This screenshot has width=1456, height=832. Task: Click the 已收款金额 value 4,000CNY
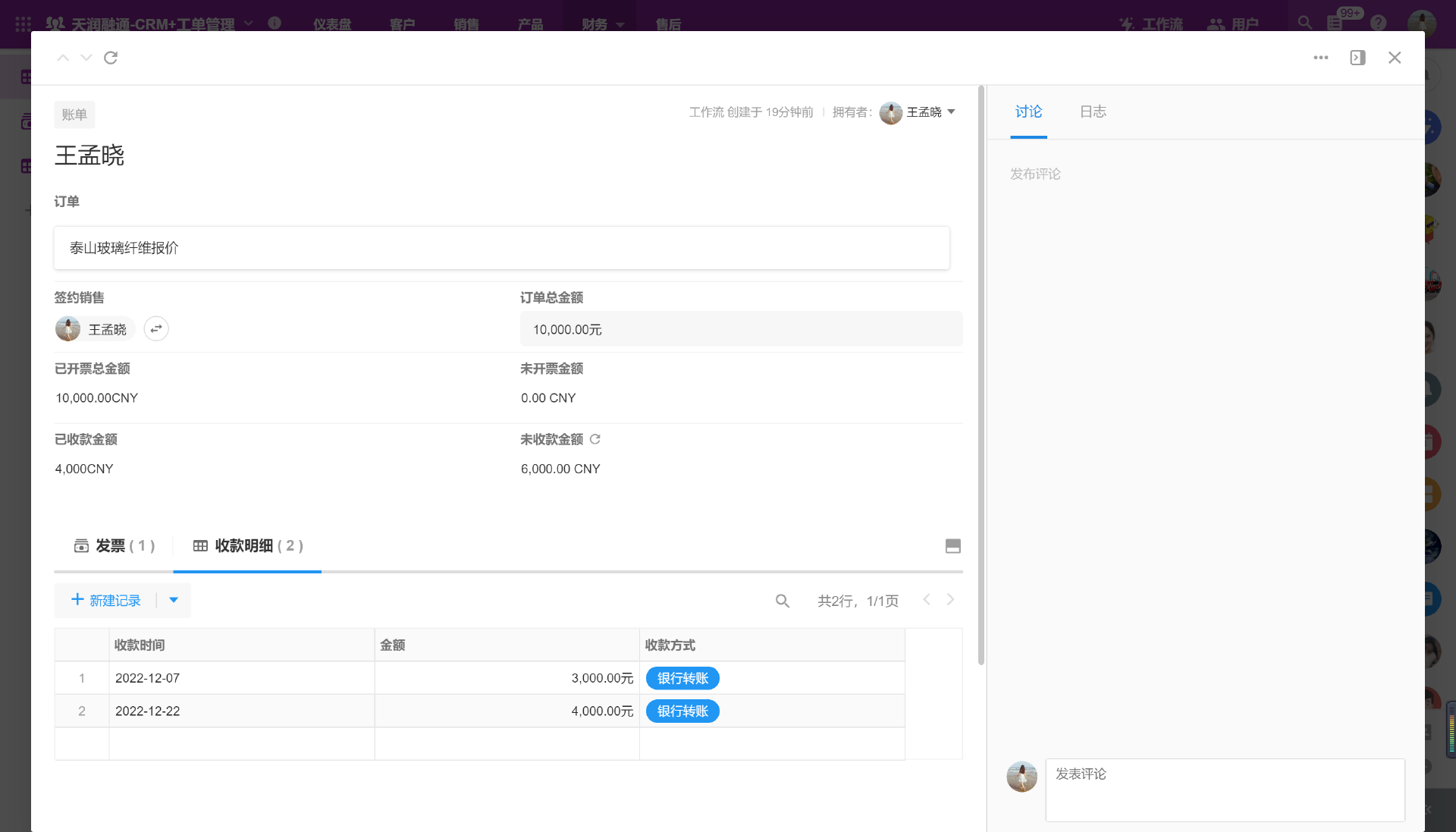[x=84, y=469]
